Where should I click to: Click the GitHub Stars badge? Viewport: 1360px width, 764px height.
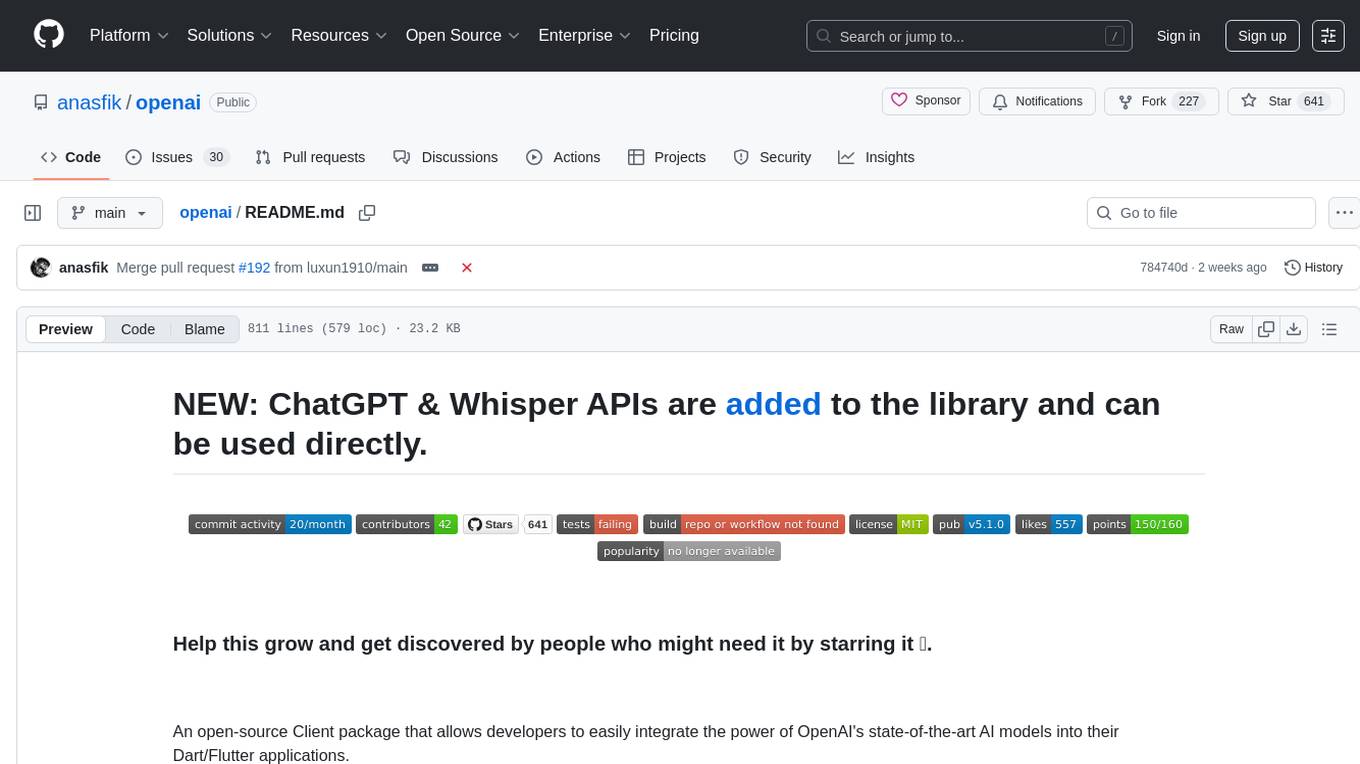point(491,524)
